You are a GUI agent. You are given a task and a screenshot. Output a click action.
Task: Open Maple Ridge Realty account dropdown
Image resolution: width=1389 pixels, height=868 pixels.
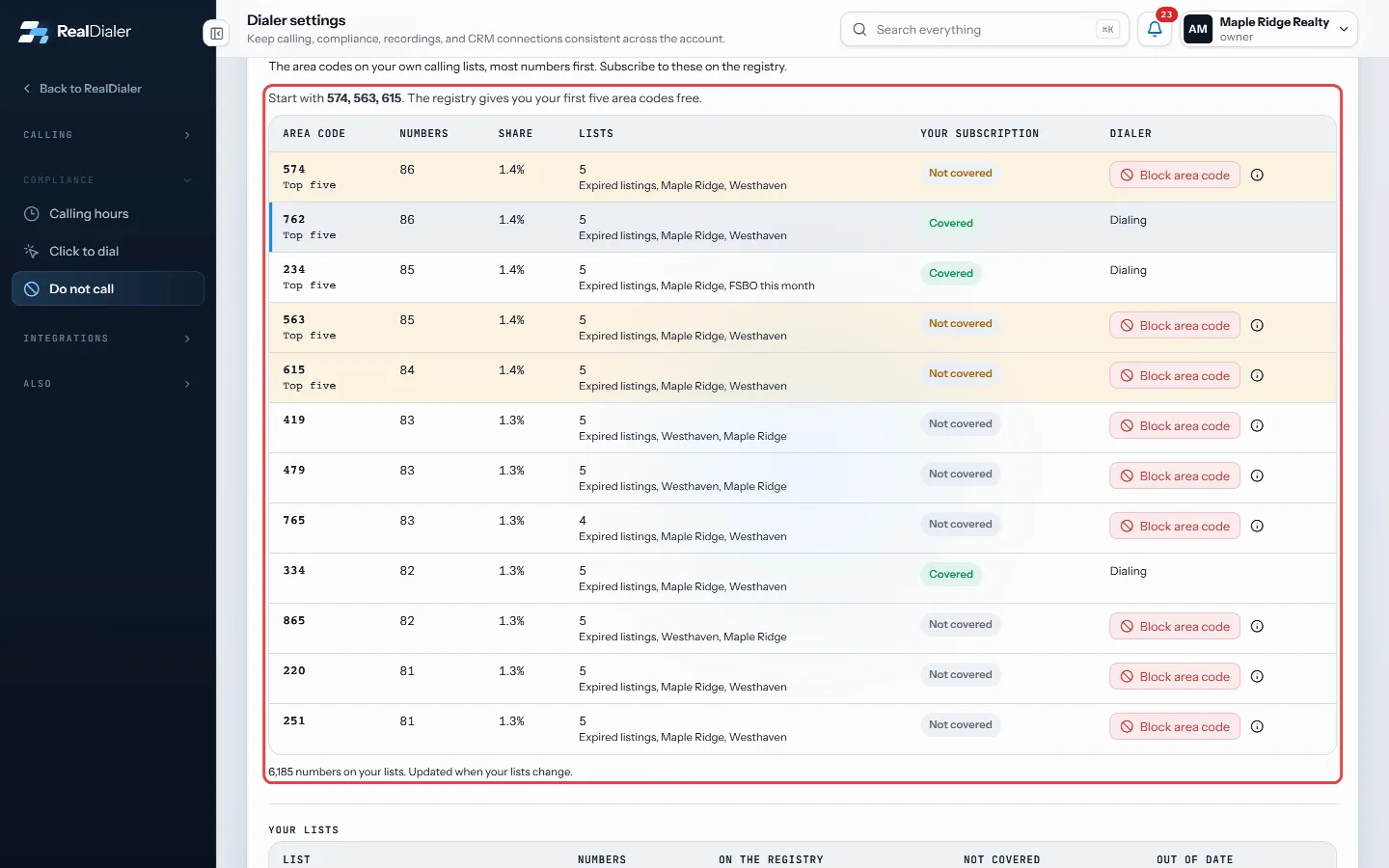tap(1270, 29)
